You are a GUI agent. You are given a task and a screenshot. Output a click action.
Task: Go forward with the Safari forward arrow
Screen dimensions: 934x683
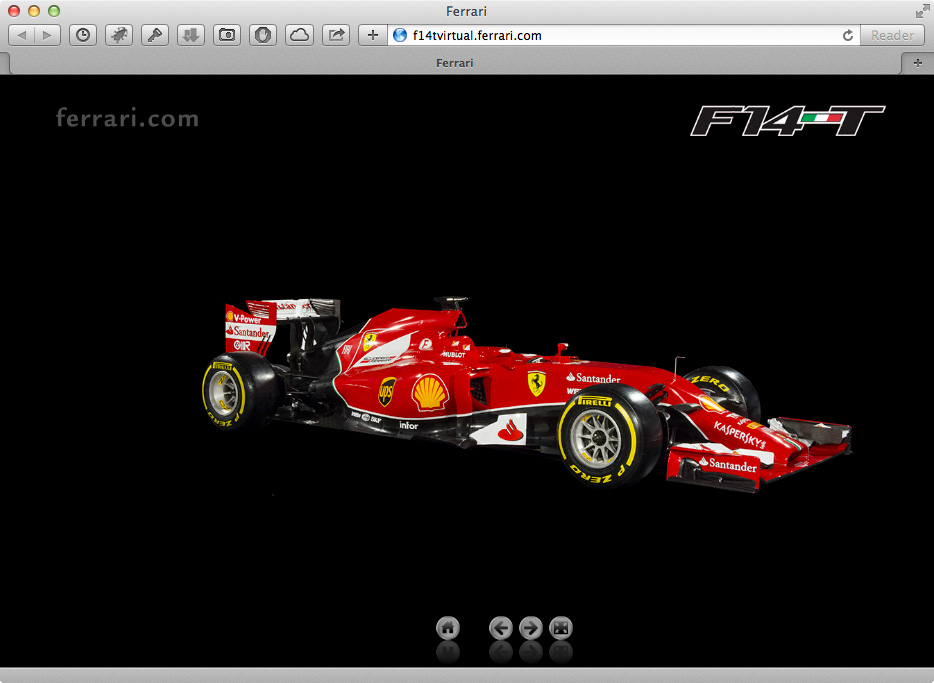click(47, 35)
